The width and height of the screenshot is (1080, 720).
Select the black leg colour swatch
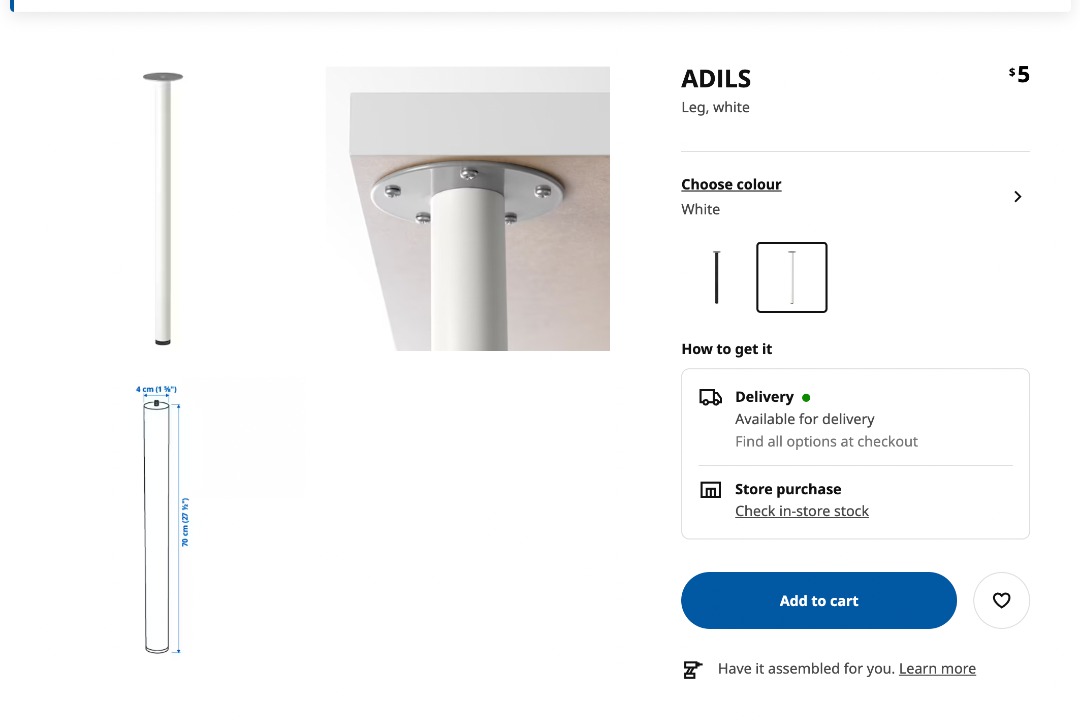(717, 277)
